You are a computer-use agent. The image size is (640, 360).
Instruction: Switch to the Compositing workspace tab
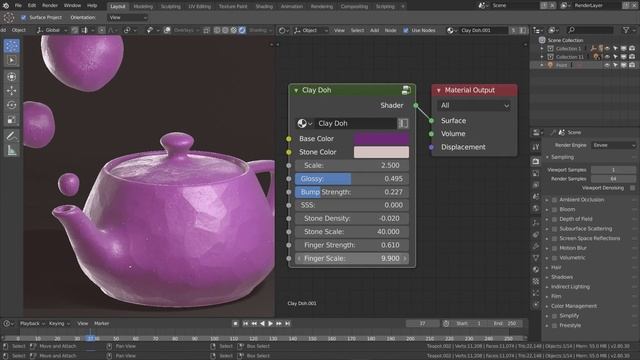(354, 7)
